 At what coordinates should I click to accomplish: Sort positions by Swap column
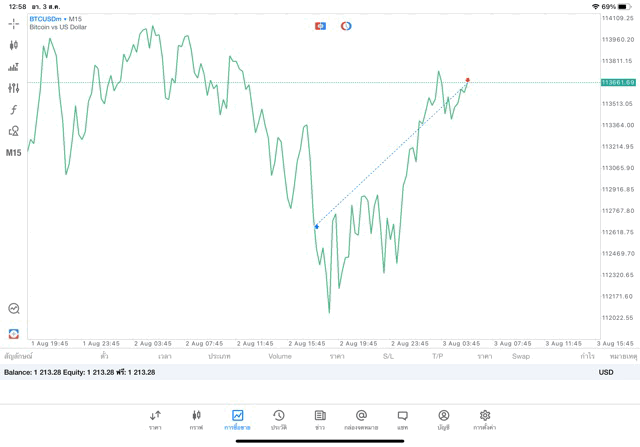click(x=521, y=356)
